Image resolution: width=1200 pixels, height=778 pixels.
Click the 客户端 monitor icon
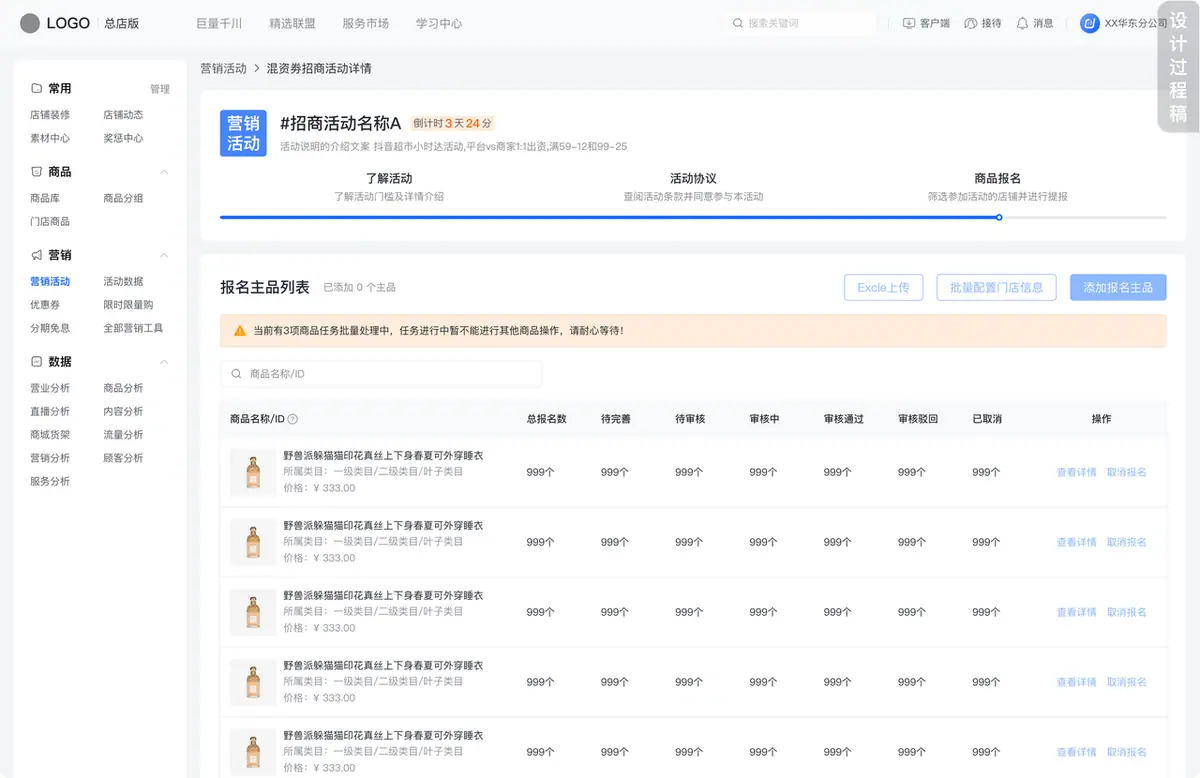[x=909, y=23]
